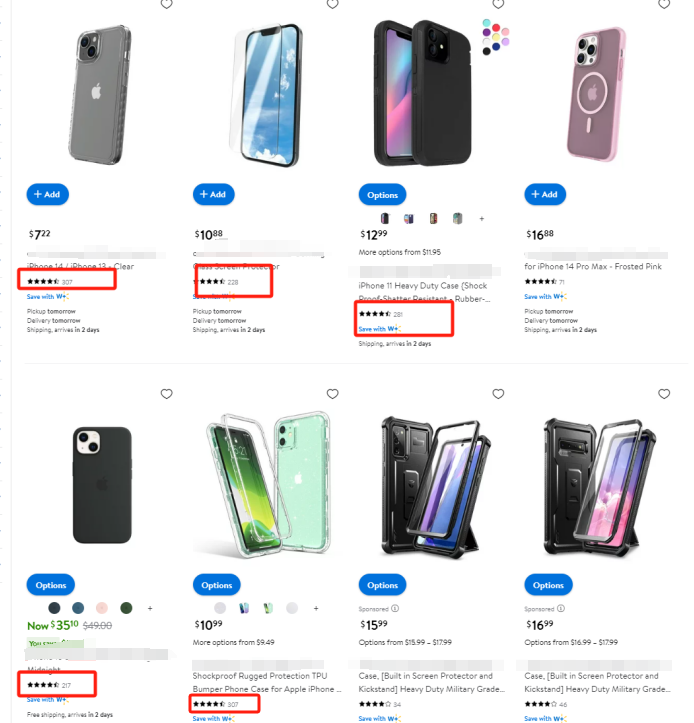Choose dark green swatch on the Midnight case
The image size is (694, 723).
tap(126, 608)
